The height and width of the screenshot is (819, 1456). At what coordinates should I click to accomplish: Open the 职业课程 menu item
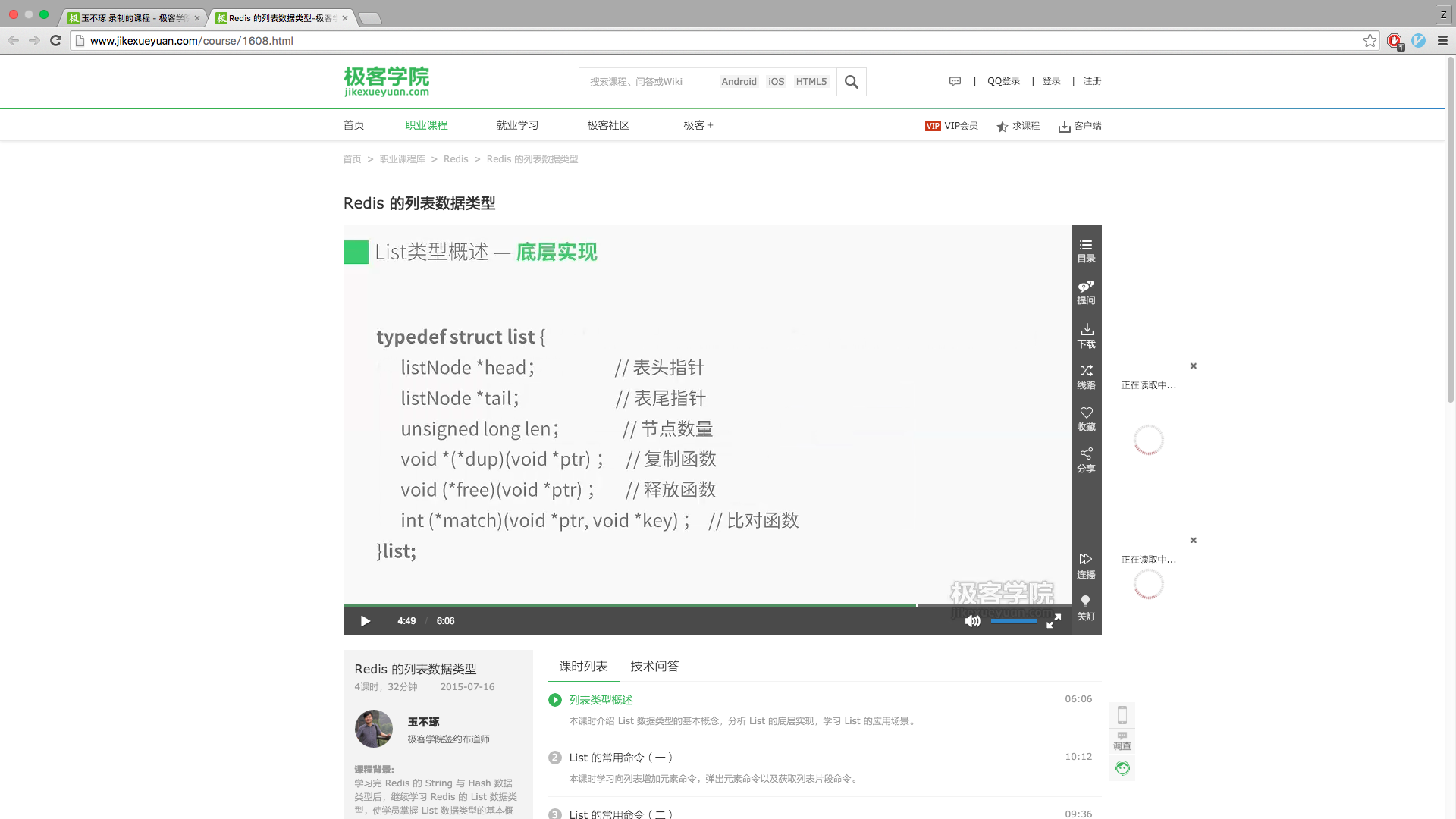(427, 125)
